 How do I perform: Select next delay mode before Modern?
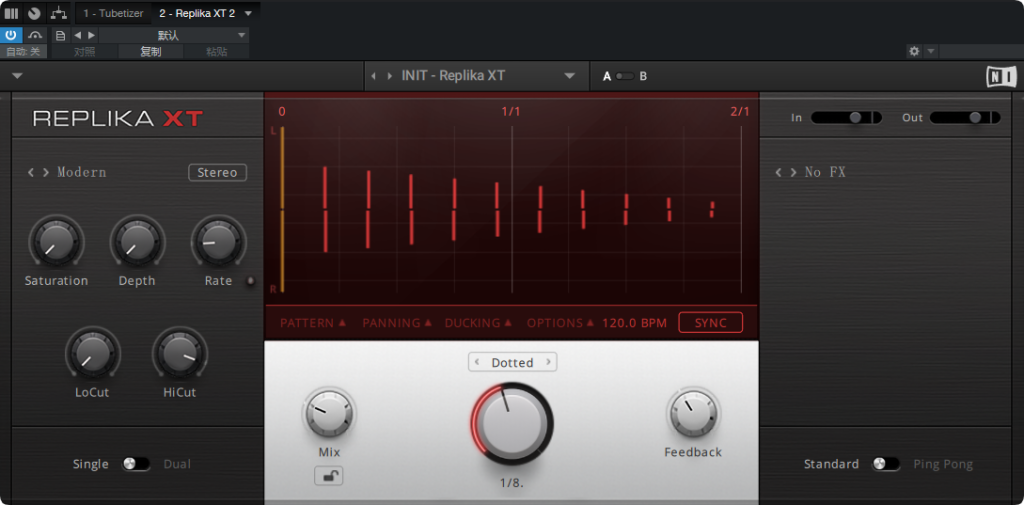(x=46, y=172)
